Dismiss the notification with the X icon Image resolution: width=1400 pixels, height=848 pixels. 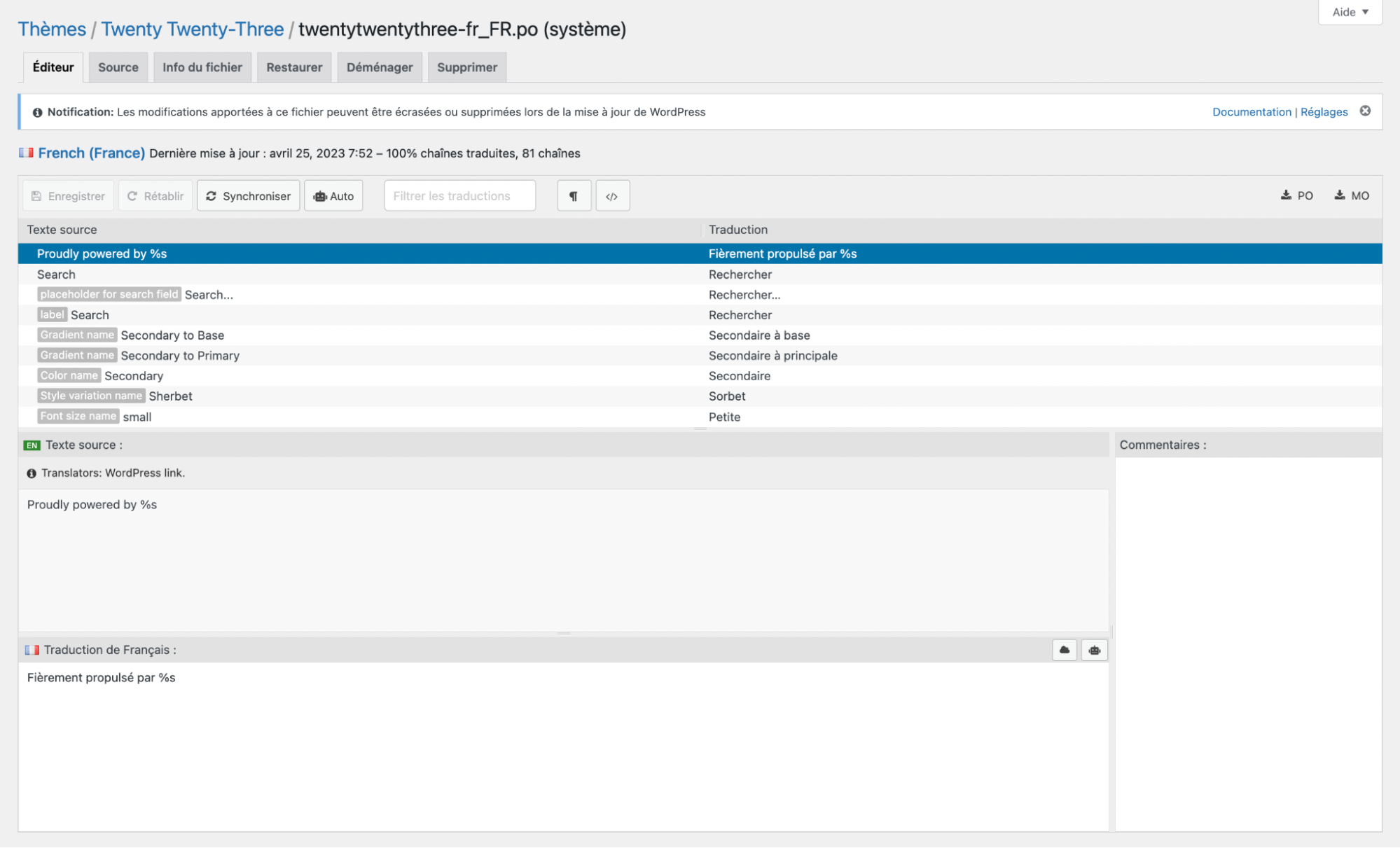pyautogui.click(x=1365, y=111)
